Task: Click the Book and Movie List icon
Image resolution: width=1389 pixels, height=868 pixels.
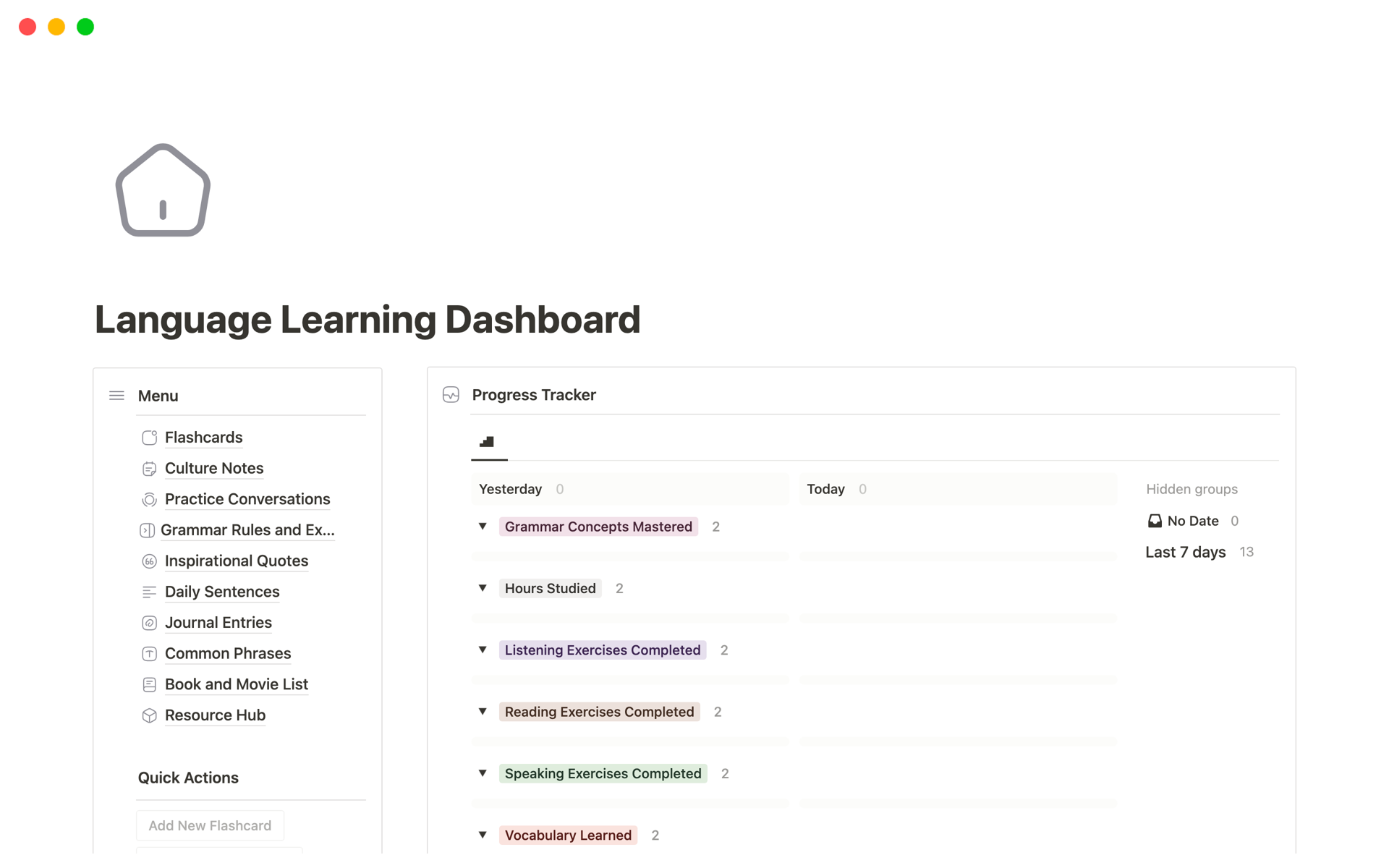Action: (149, 684)
